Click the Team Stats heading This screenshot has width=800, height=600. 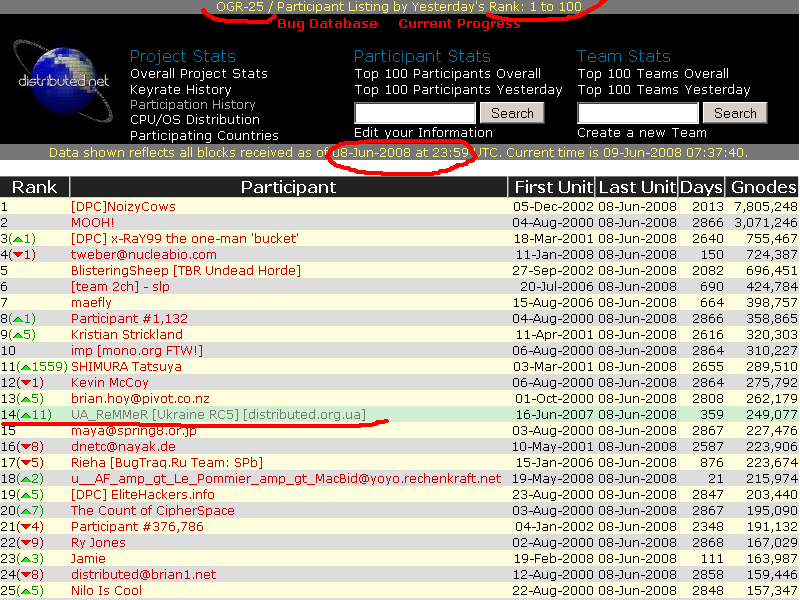click(x=623, y=56)
